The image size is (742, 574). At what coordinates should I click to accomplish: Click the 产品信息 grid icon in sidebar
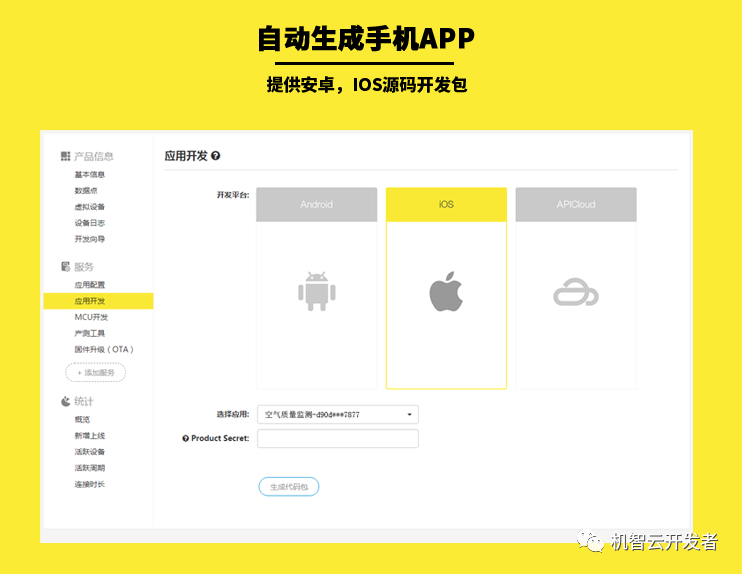point(65,156)
